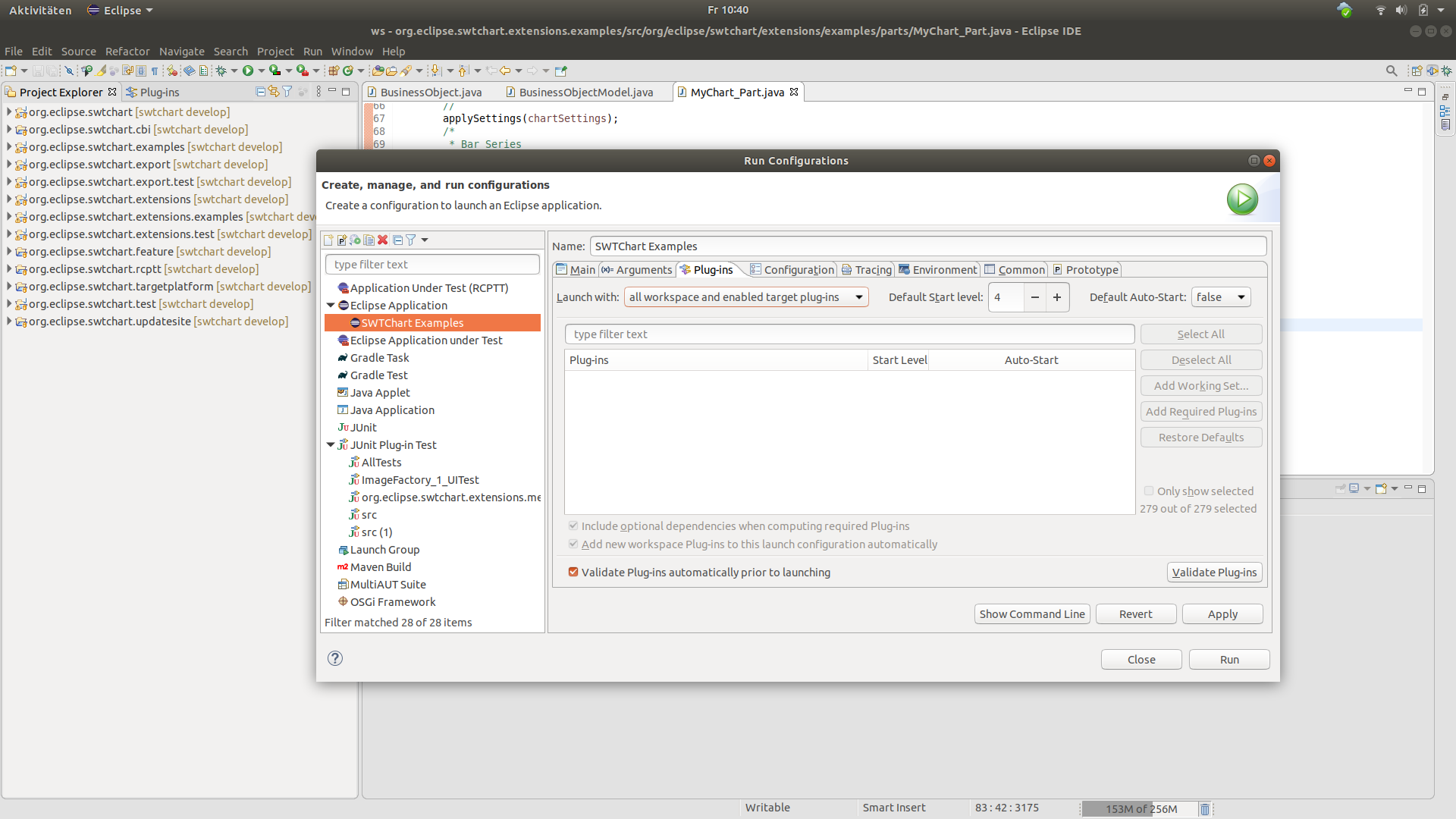Collapse All icon in Project Explorer
Image resolution: width=1456 pixels, height=819 pixels.
coord(261,92)
